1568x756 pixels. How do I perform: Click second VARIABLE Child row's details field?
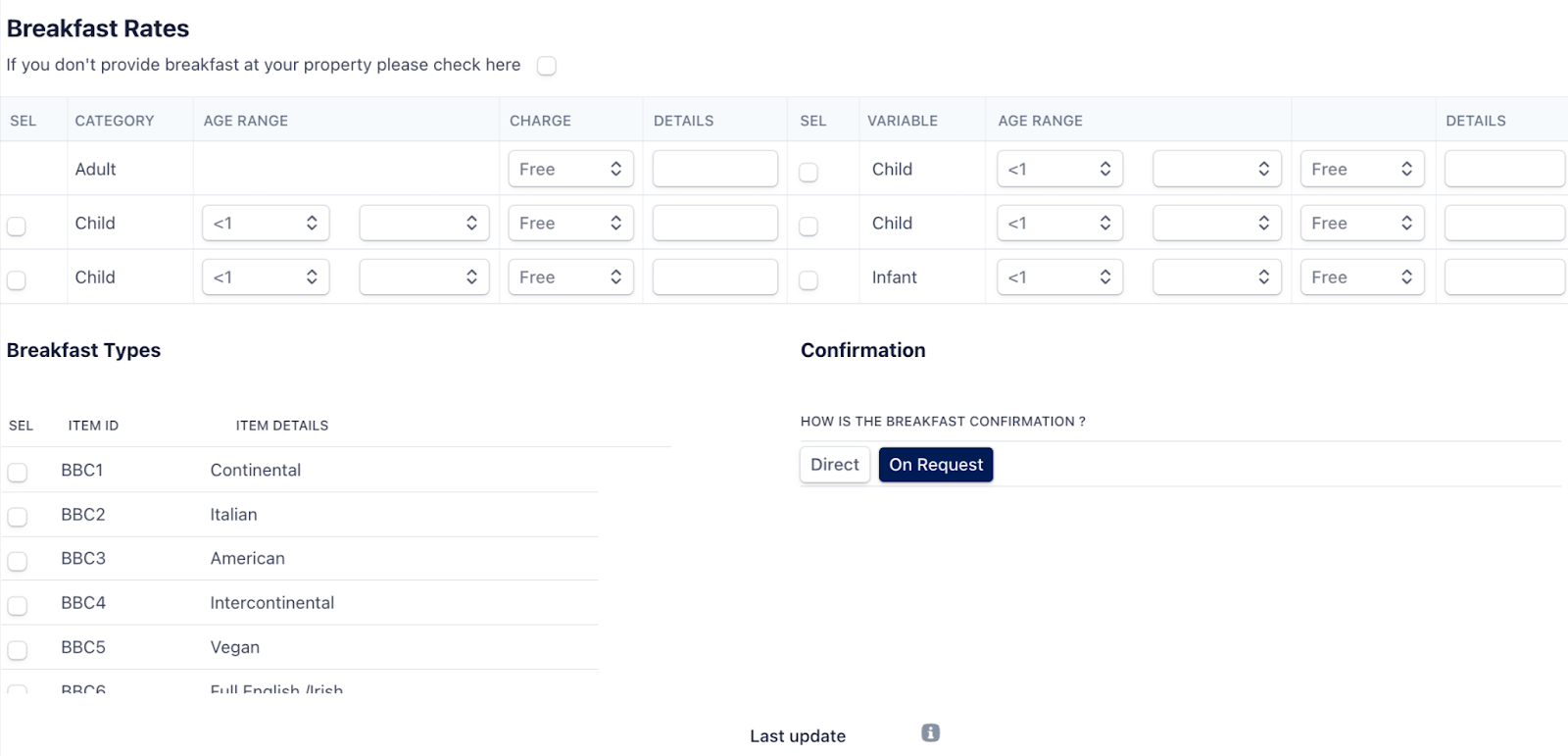point(1503,223)
